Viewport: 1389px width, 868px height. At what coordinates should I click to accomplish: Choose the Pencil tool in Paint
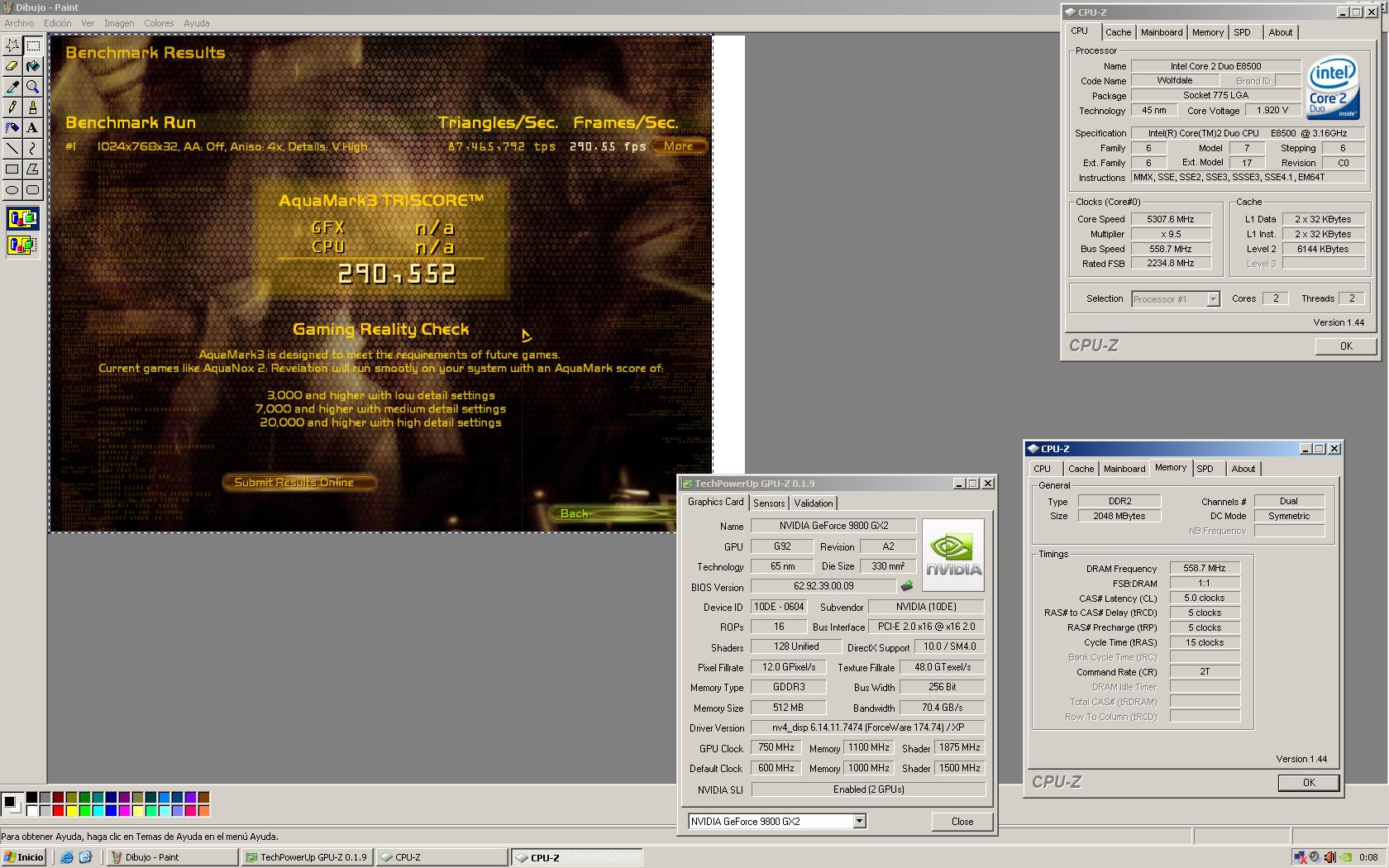12,107
